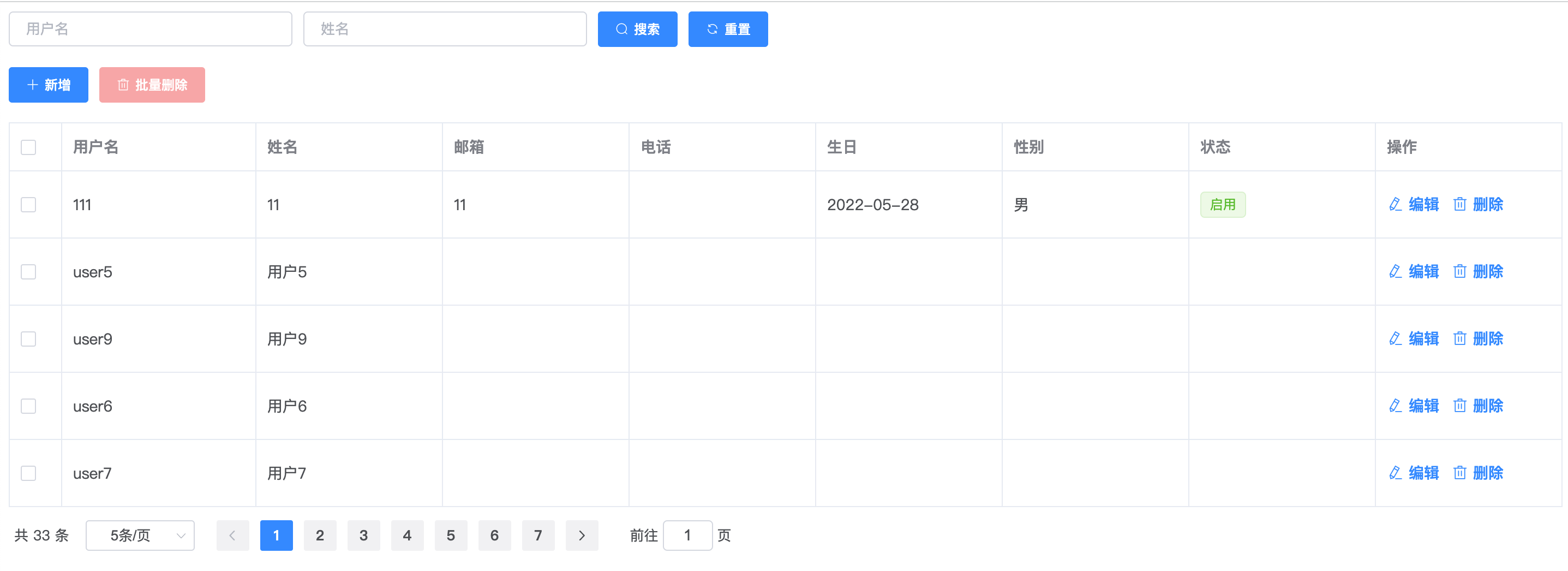
Task: Click the refresh icon on reset button
Action: tap(712, 29)
